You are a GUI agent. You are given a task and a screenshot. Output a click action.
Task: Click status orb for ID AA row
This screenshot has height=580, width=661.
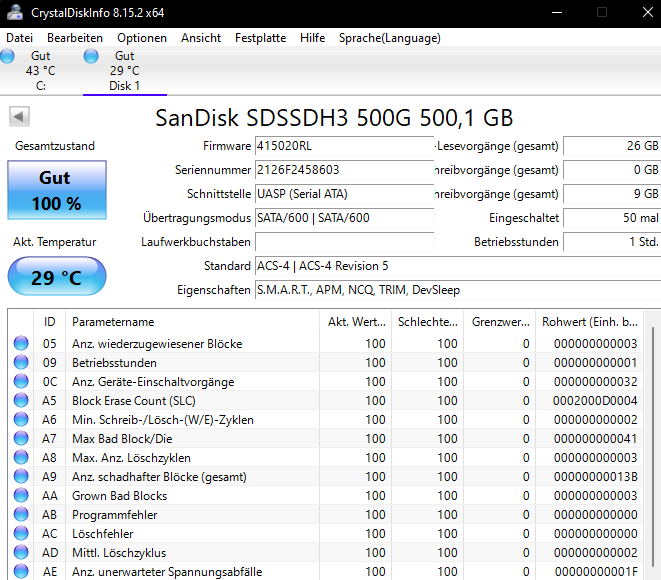[21, 495]
